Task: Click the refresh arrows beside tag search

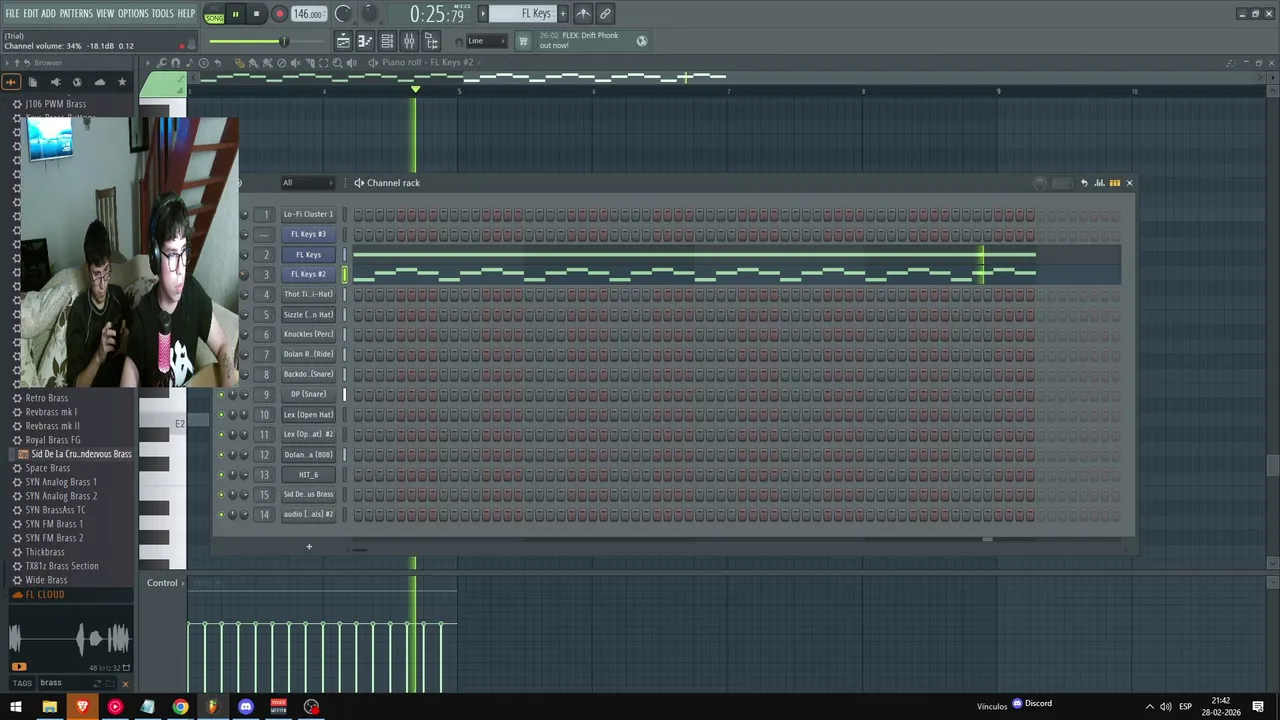Action: [97, 683]
